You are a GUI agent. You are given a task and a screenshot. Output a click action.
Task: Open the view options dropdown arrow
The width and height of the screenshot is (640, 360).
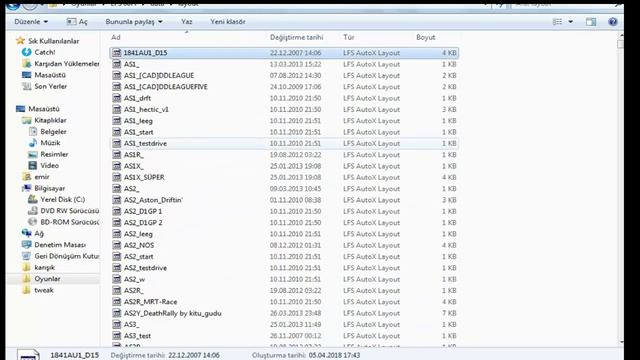click(x=571, y=22)
